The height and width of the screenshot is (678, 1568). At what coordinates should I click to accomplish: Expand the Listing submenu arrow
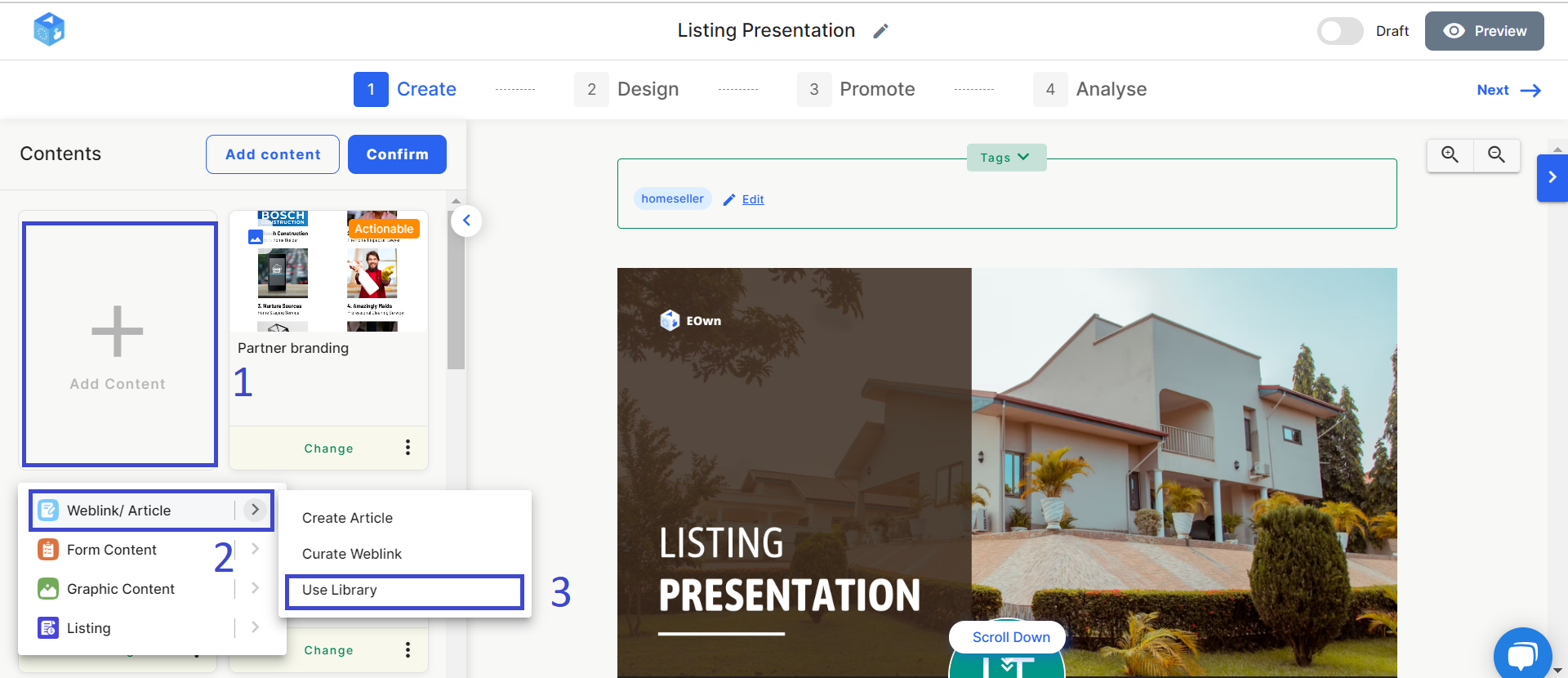click(x=255, y=627)
